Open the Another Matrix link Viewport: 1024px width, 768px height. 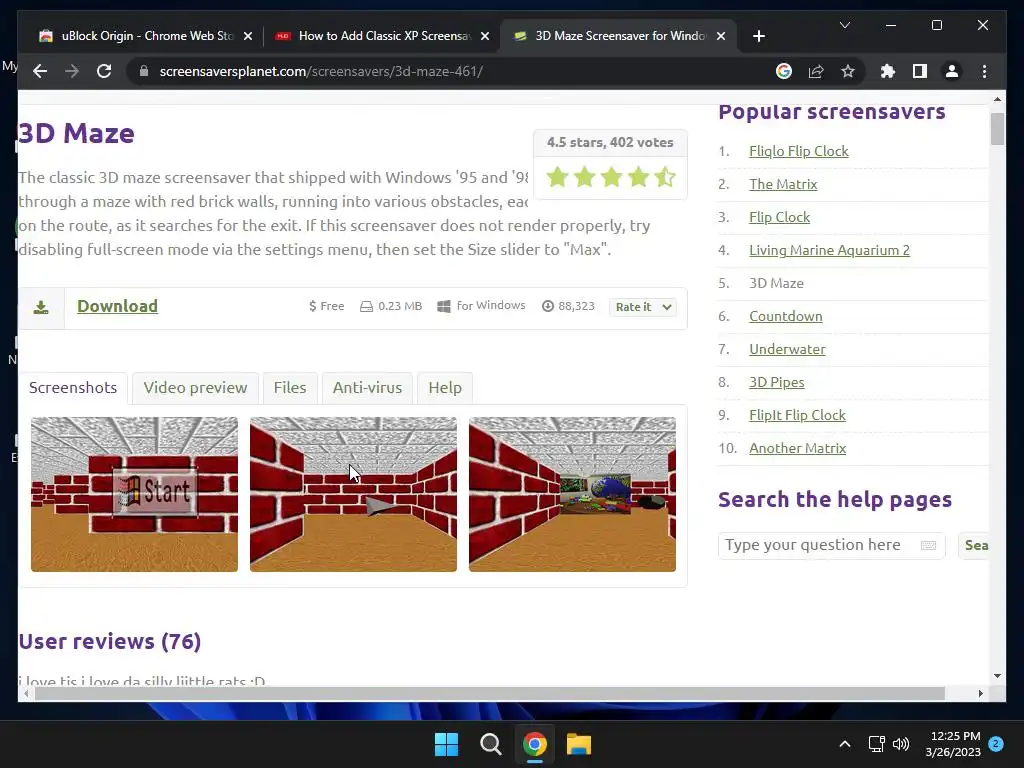coord(797,449)
